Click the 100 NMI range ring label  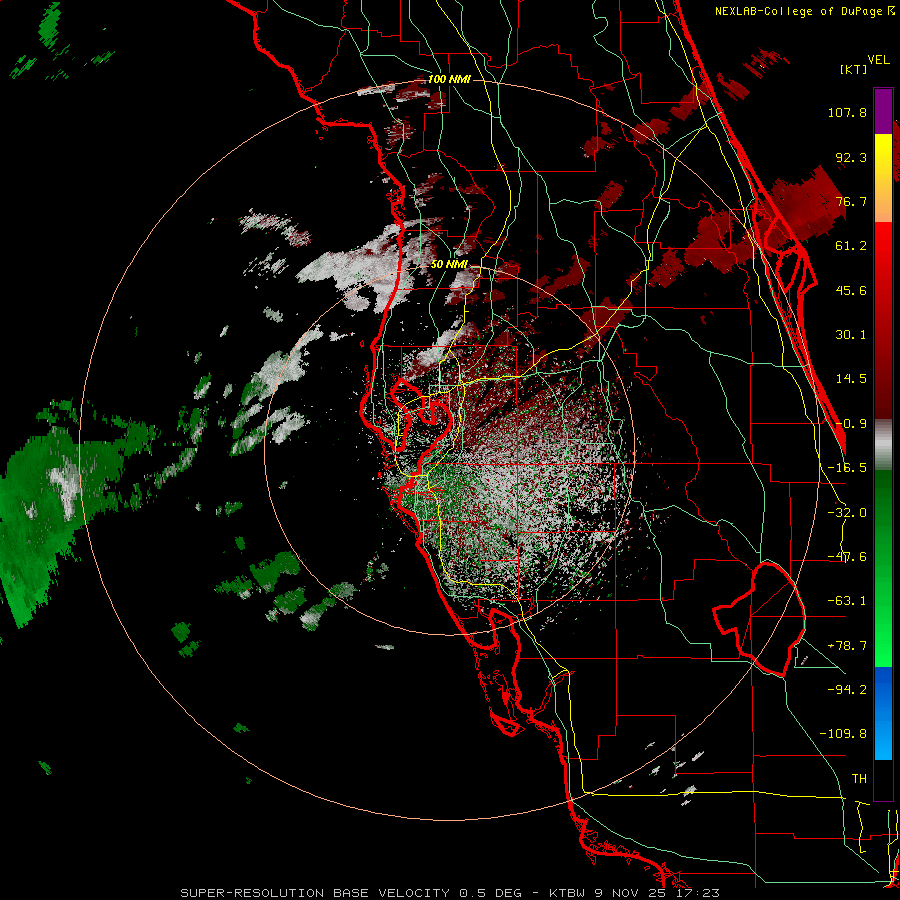tap(449, 79)
